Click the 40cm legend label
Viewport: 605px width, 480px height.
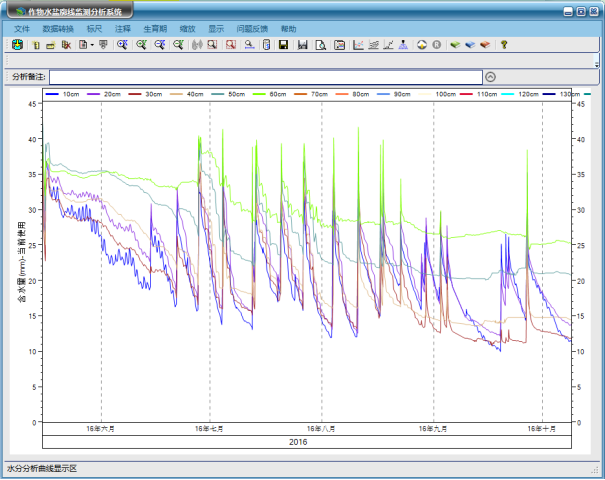point(195,94)
